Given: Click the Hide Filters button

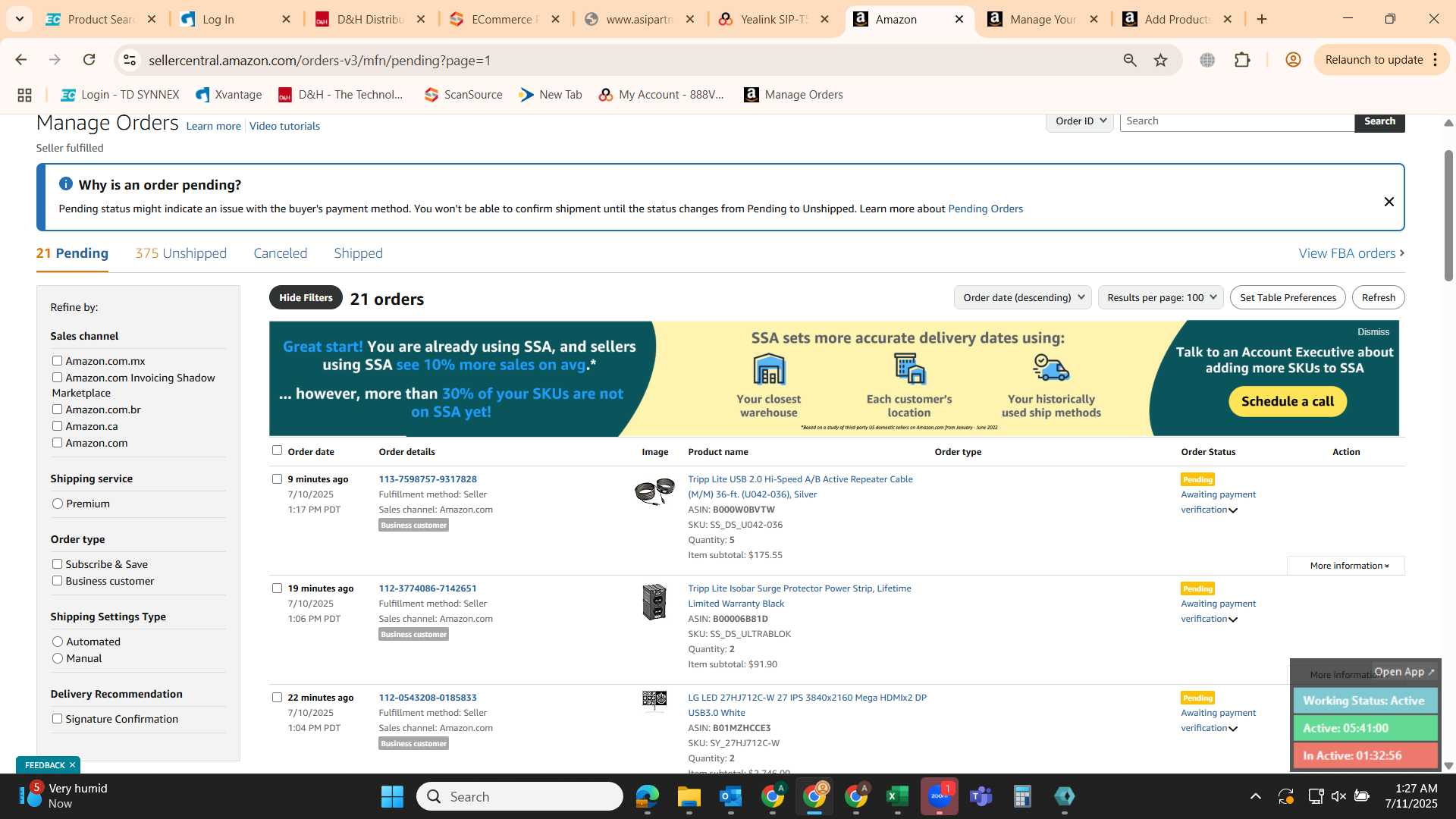Looking at the screenshot, I should [306, 297].
